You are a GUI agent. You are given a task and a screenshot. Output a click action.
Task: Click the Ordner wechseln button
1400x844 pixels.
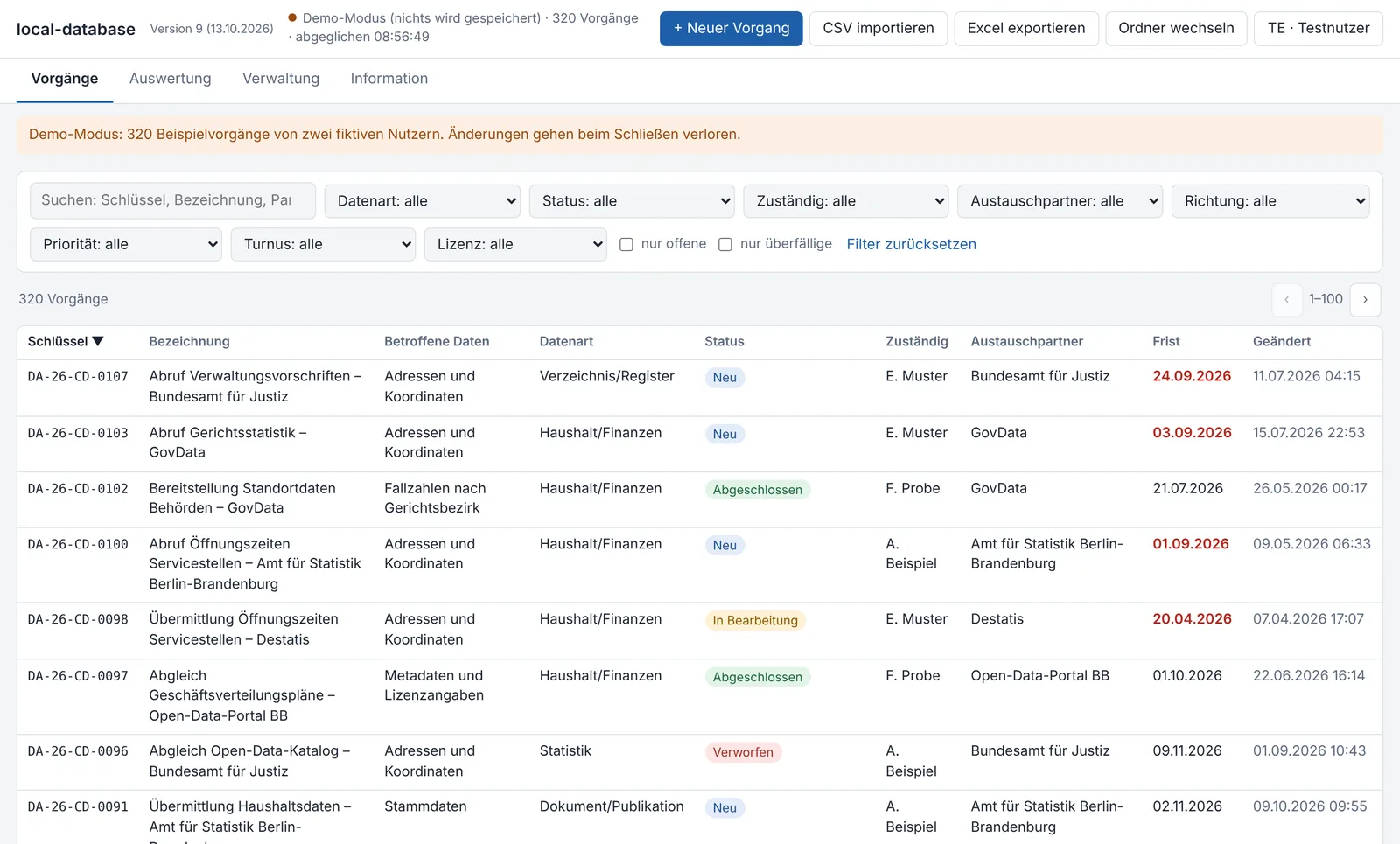coord(1176,29)
